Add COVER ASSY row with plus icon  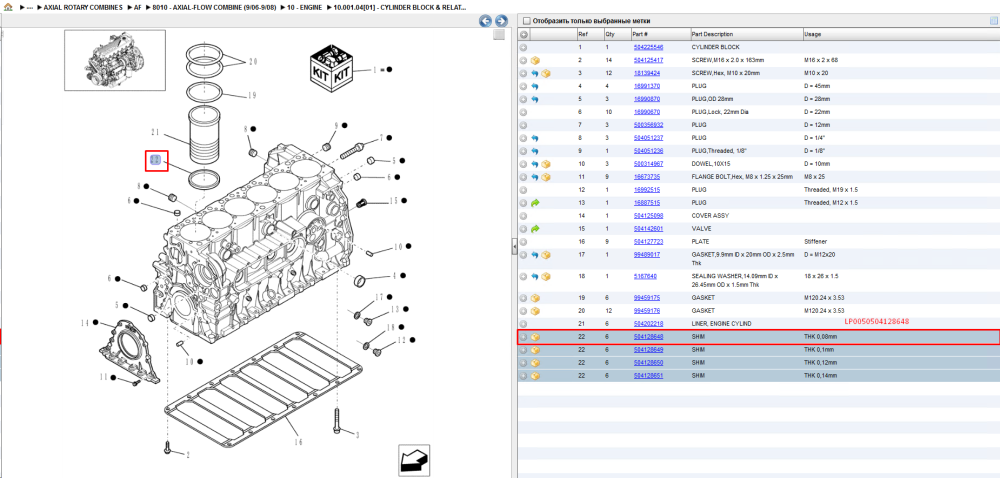[524, 215]
